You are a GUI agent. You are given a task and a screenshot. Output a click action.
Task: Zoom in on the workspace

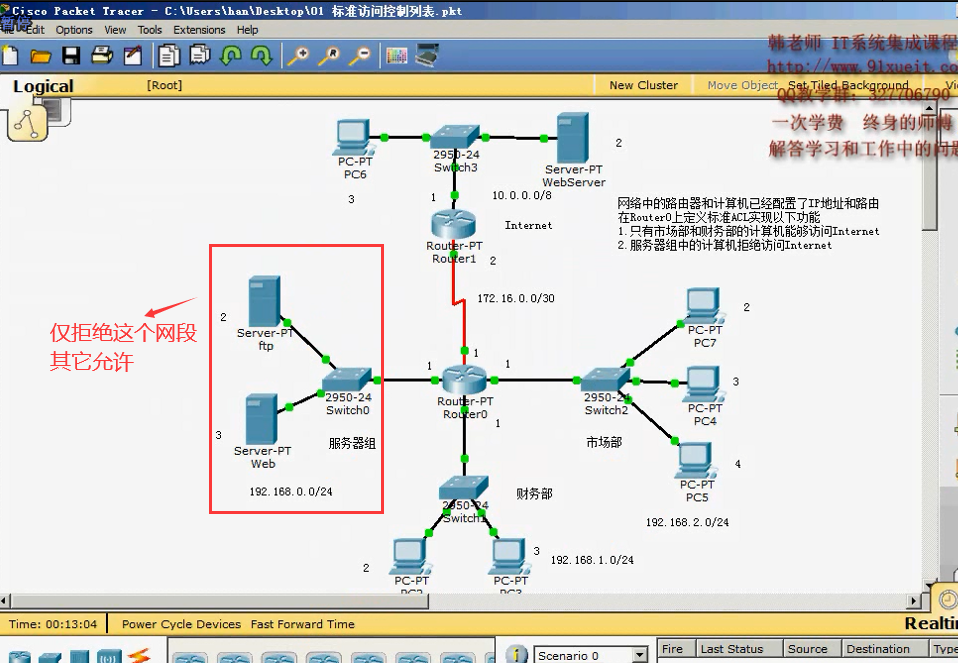(298, 56)
